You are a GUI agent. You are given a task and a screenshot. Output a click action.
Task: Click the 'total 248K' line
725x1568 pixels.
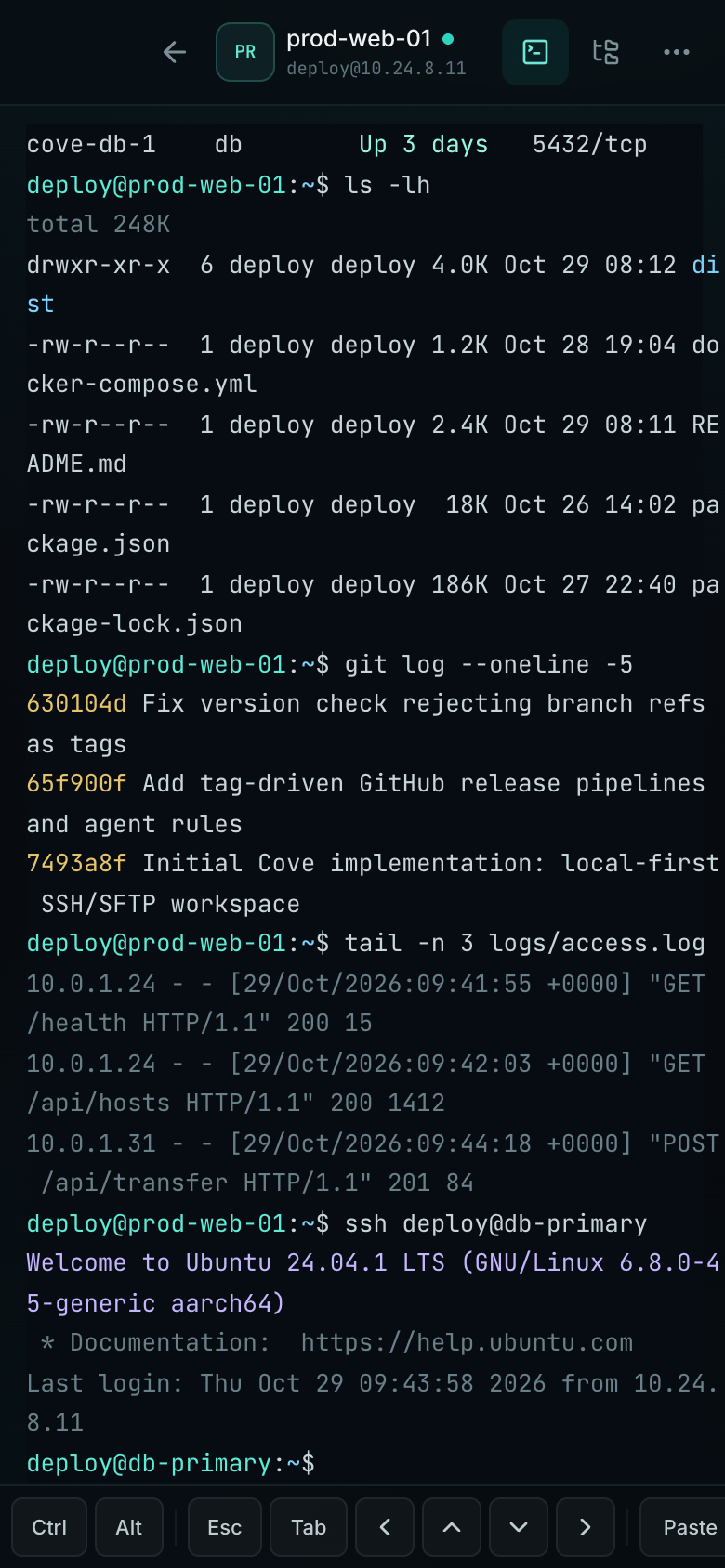point(99,224)
